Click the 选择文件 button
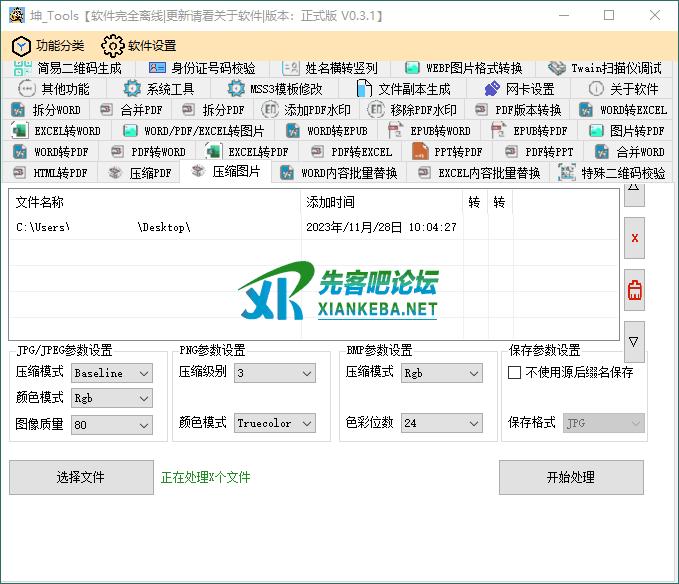 81,477
